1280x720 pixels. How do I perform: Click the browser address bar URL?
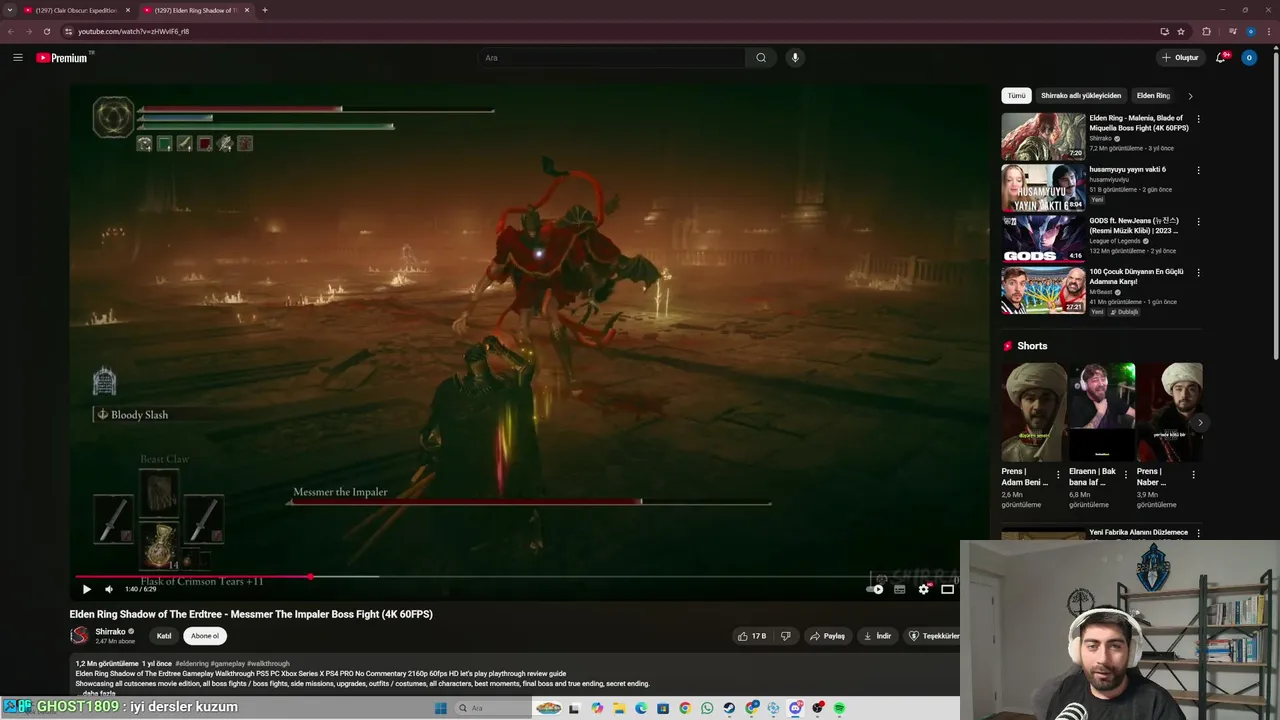pos(133,31)
